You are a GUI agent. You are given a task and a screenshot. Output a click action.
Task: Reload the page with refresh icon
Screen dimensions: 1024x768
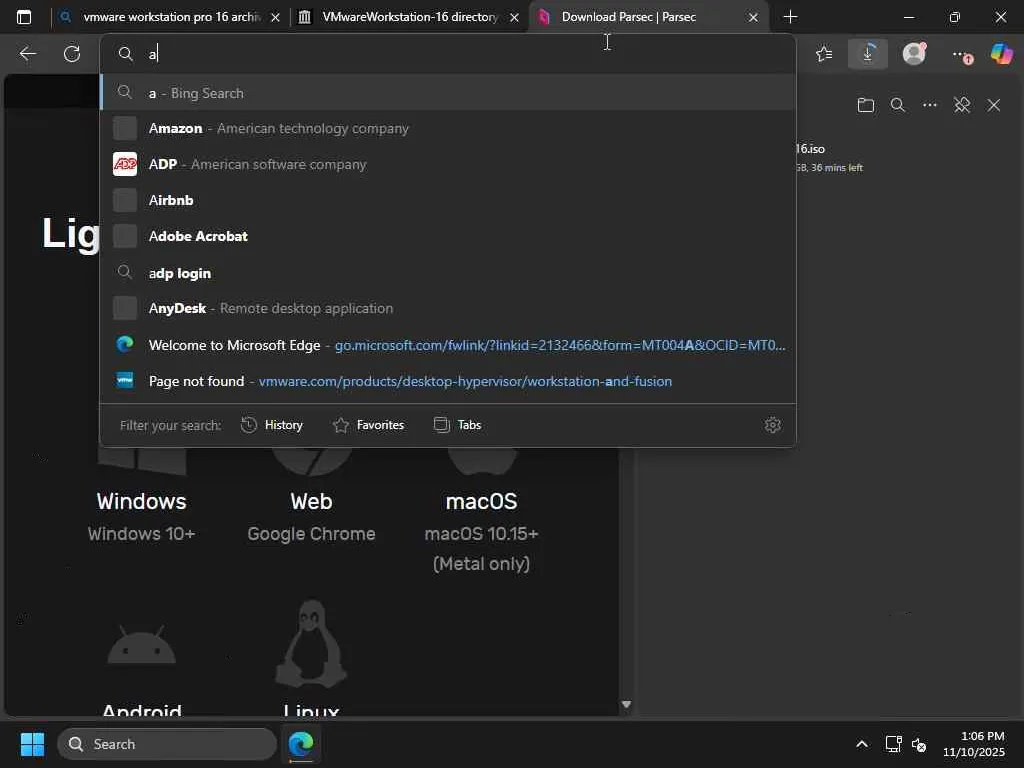[72, 54]
